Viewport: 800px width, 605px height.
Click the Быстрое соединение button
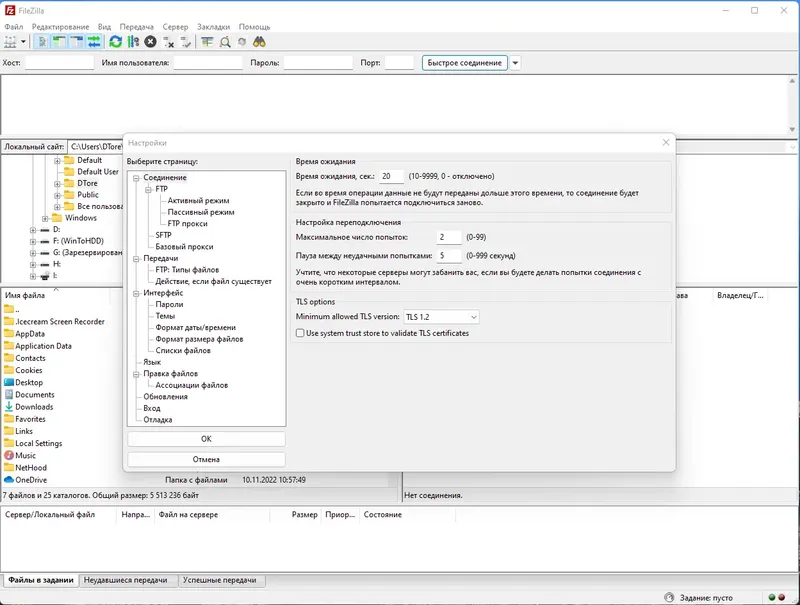pos(465,63)
